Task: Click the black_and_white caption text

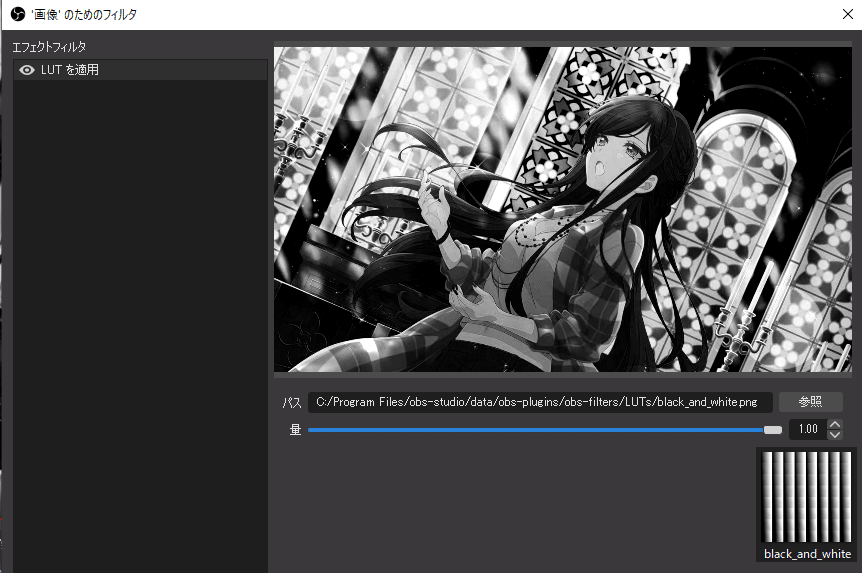Action: click(807, 554)
